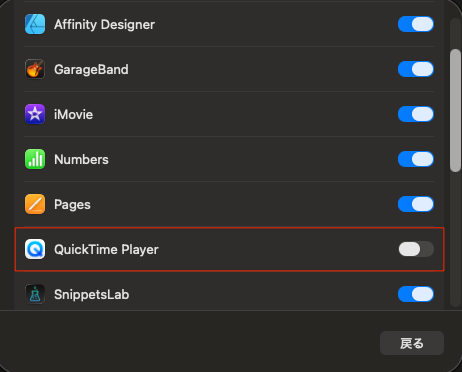
Task: Enable the QuickTime Player toggle
Action: (x=416, y=249)
